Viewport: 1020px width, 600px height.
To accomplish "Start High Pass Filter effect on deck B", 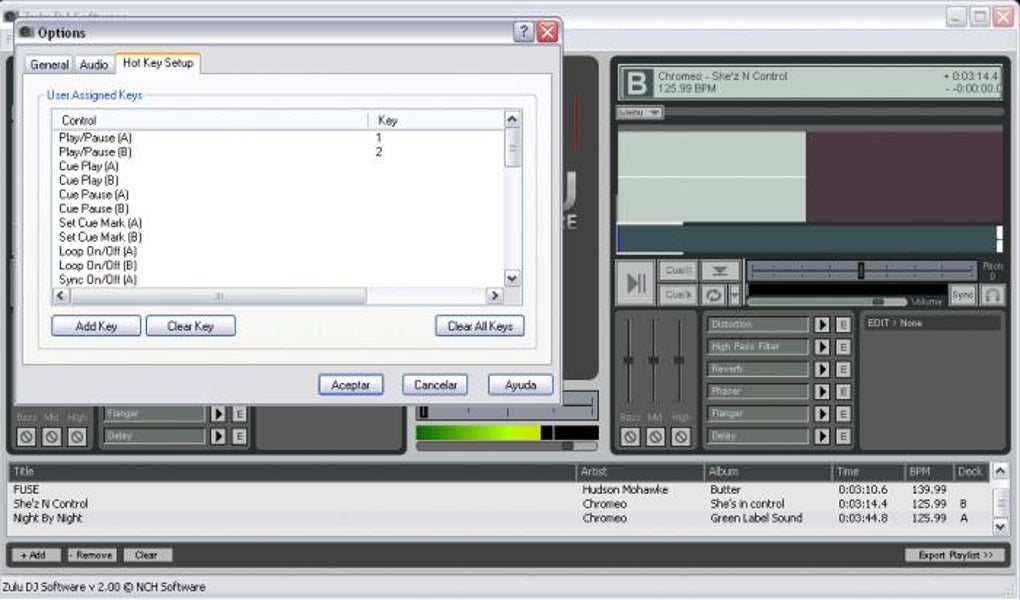I will coord(822,347).
